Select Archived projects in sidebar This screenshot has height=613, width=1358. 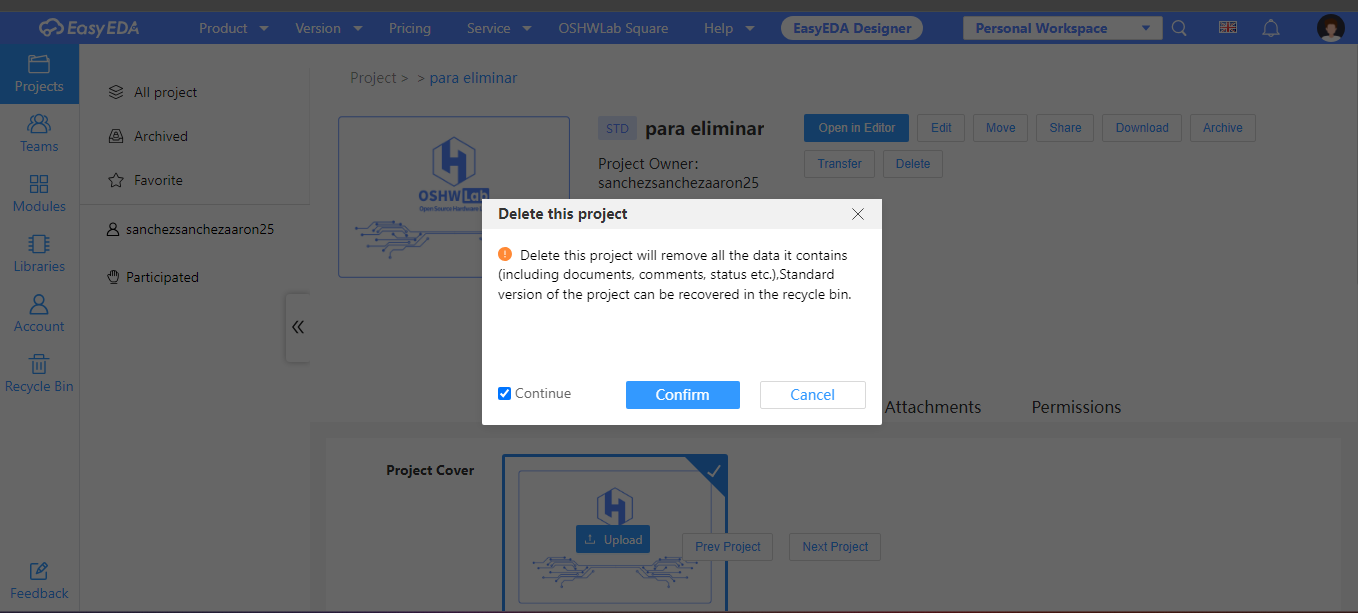tap(148, 136)
